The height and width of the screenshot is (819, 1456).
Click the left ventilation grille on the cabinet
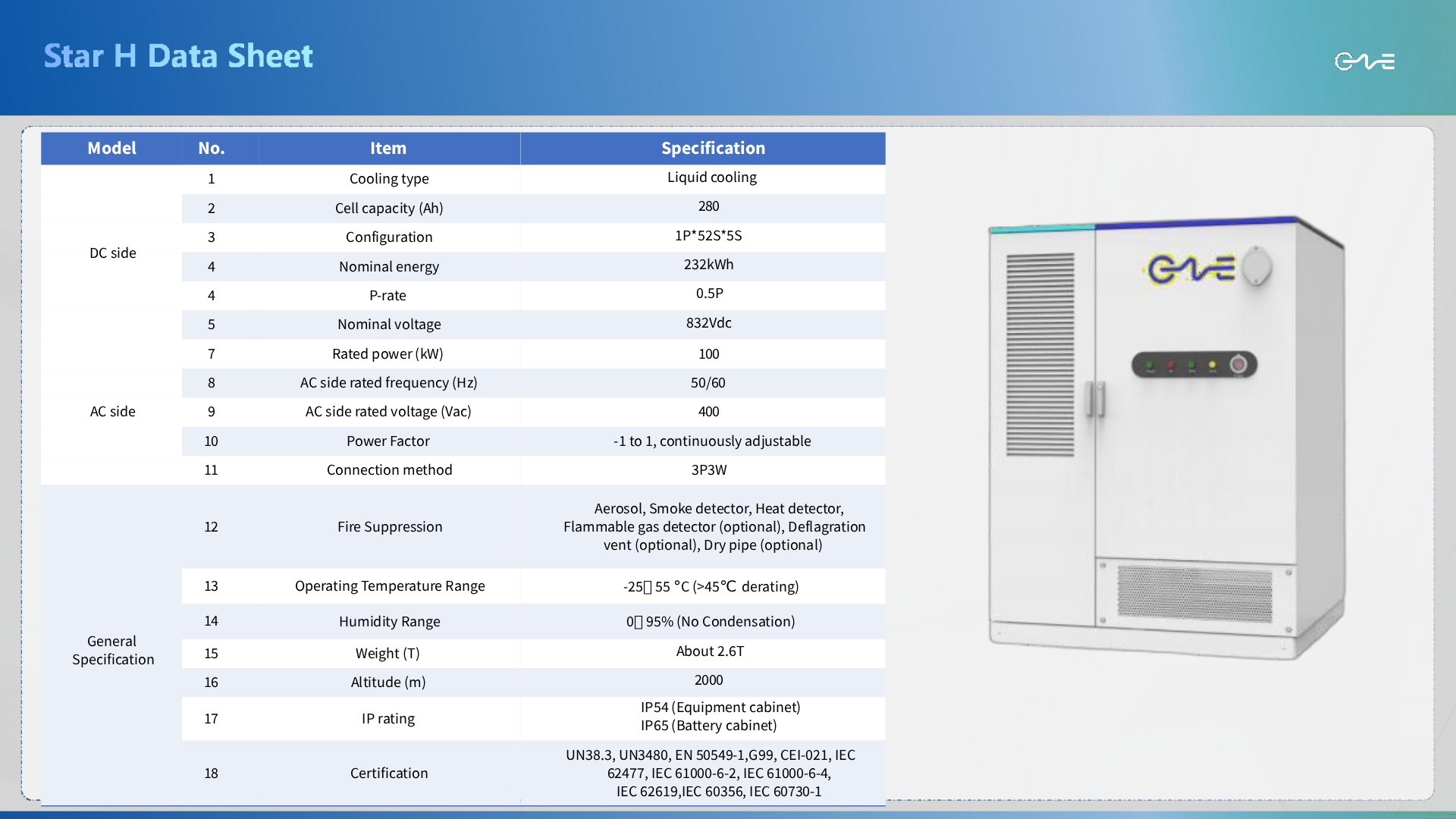[x=1040, y=354]
